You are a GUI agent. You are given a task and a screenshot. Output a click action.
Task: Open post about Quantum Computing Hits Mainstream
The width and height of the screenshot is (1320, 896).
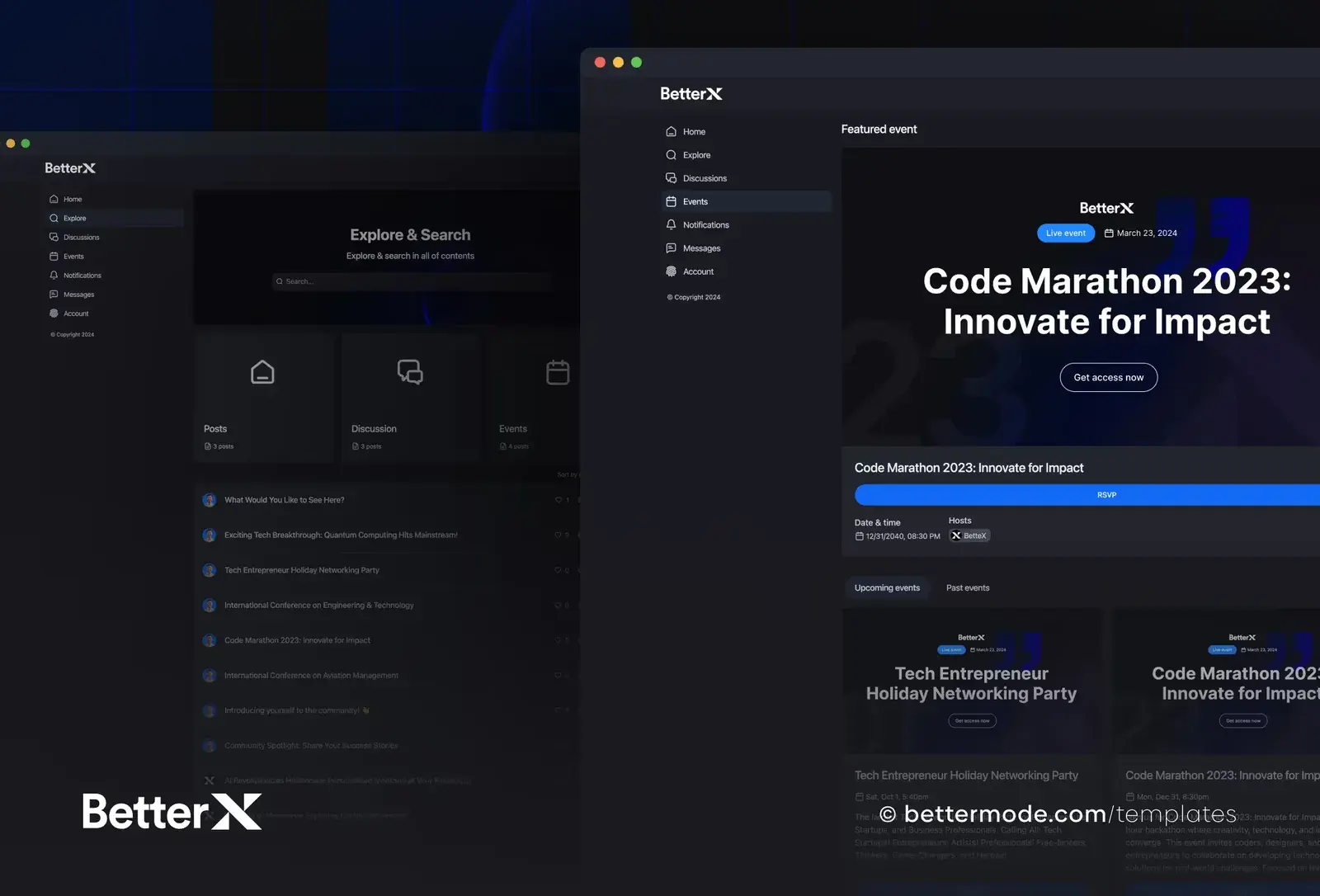click(388, 535)
